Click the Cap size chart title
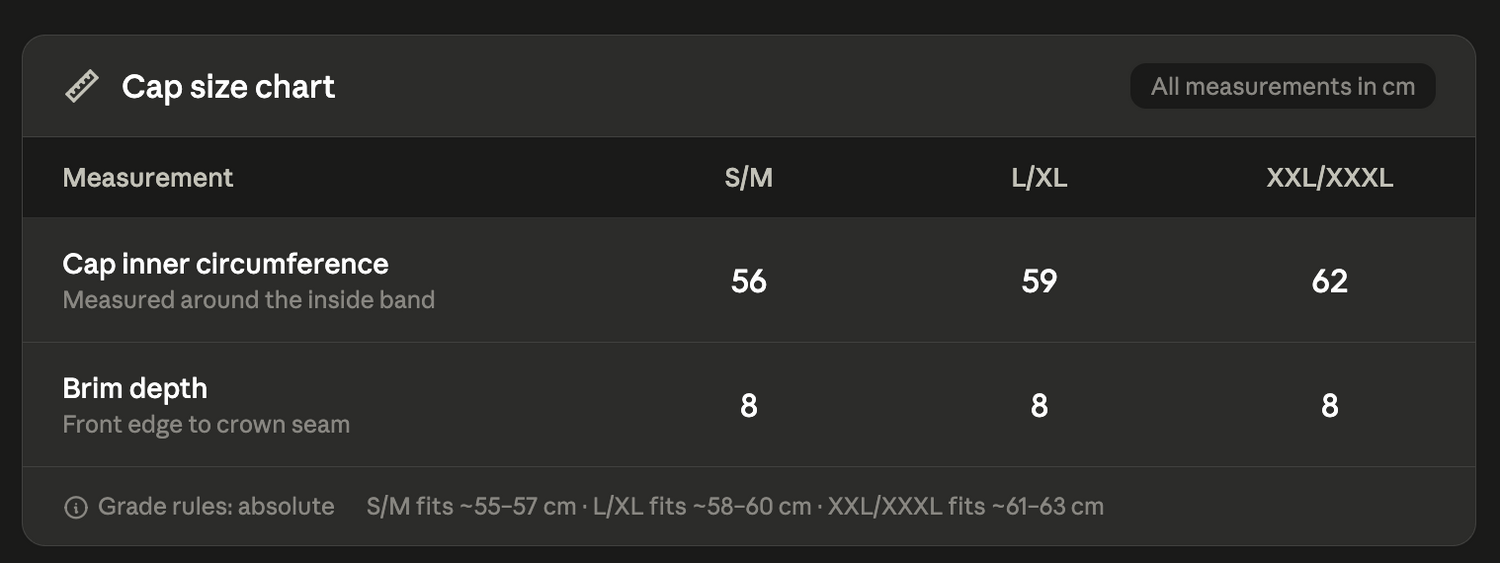This screenshot has width=1500, height=563. pos(228,87)
